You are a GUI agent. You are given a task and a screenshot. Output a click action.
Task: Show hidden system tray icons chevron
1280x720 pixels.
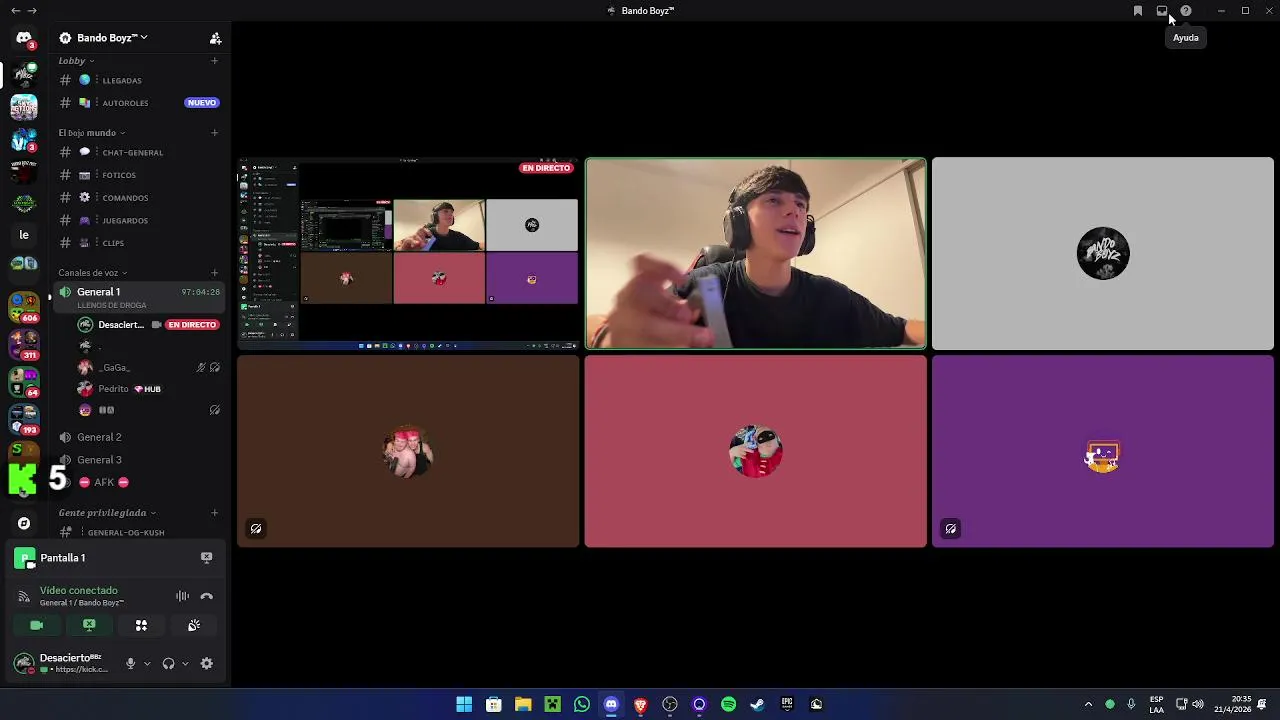coord(1088,704)
